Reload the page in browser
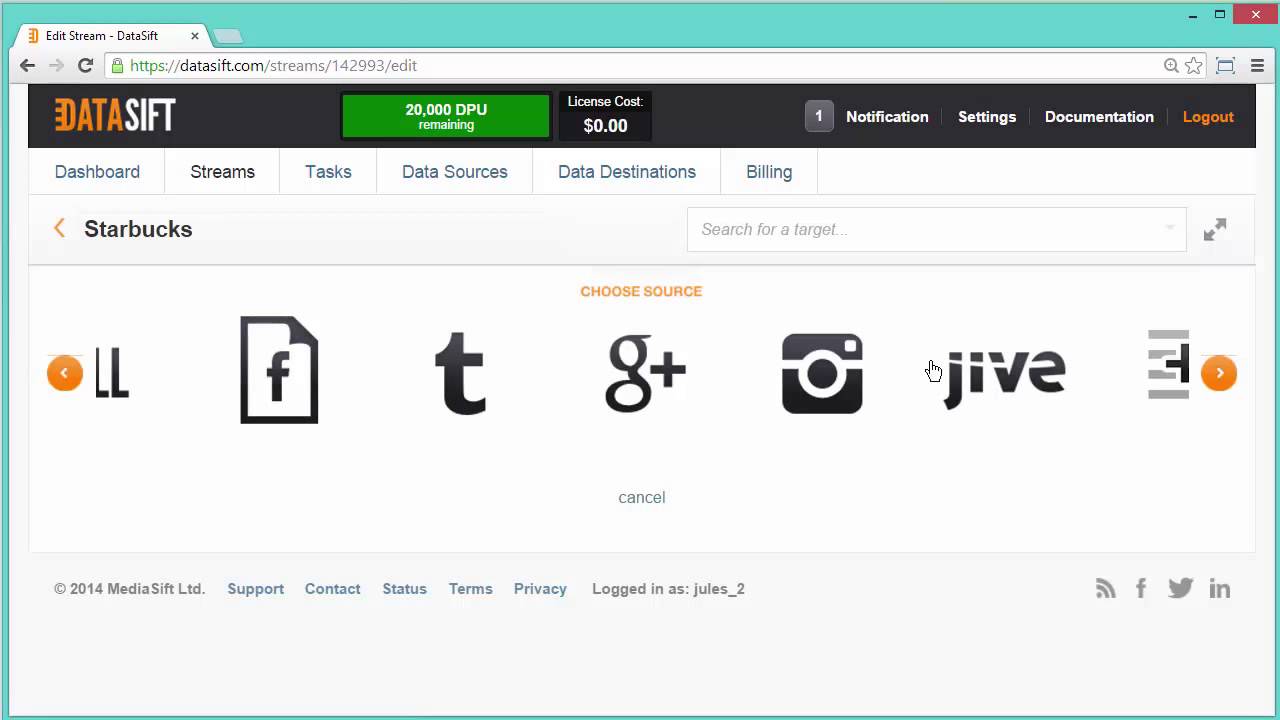This screenshot has width=1280, height=720. pyautogui.click(x=86, y=65)
